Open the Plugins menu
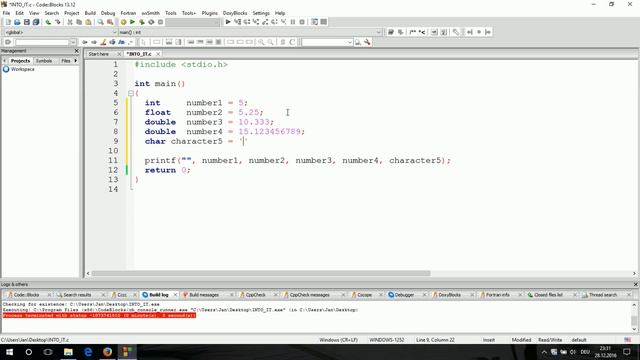 [209, 13]
